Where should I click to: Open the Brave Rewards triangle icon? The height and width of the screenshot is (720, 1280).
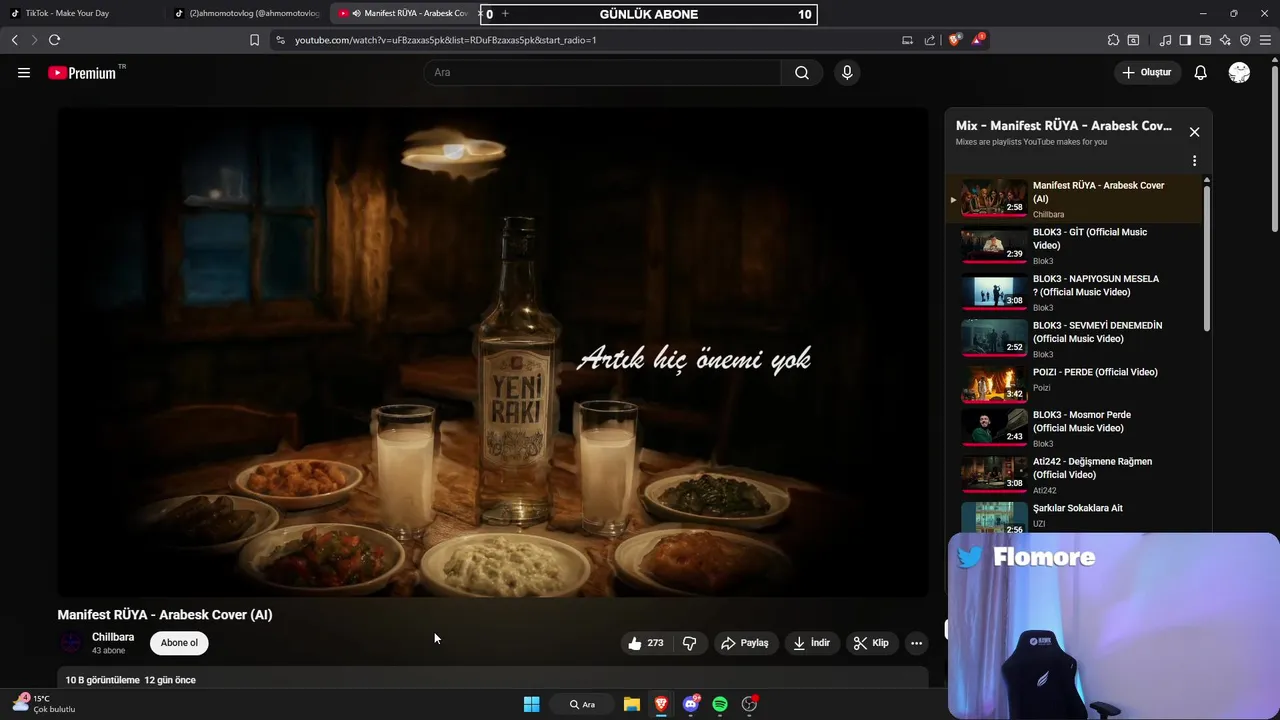tap(979, 40)
